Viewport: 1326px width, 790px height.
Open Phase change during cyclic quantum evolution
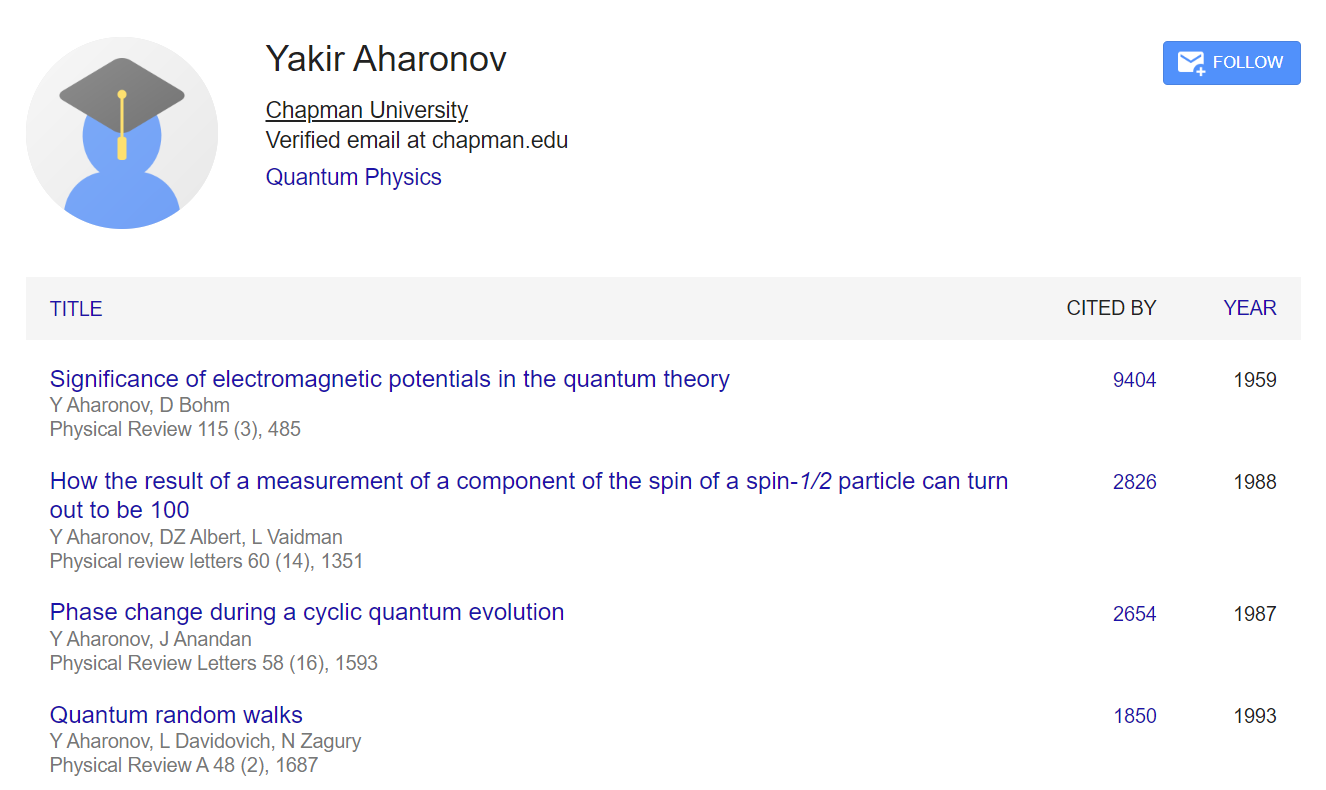click(x=307, y=612)
